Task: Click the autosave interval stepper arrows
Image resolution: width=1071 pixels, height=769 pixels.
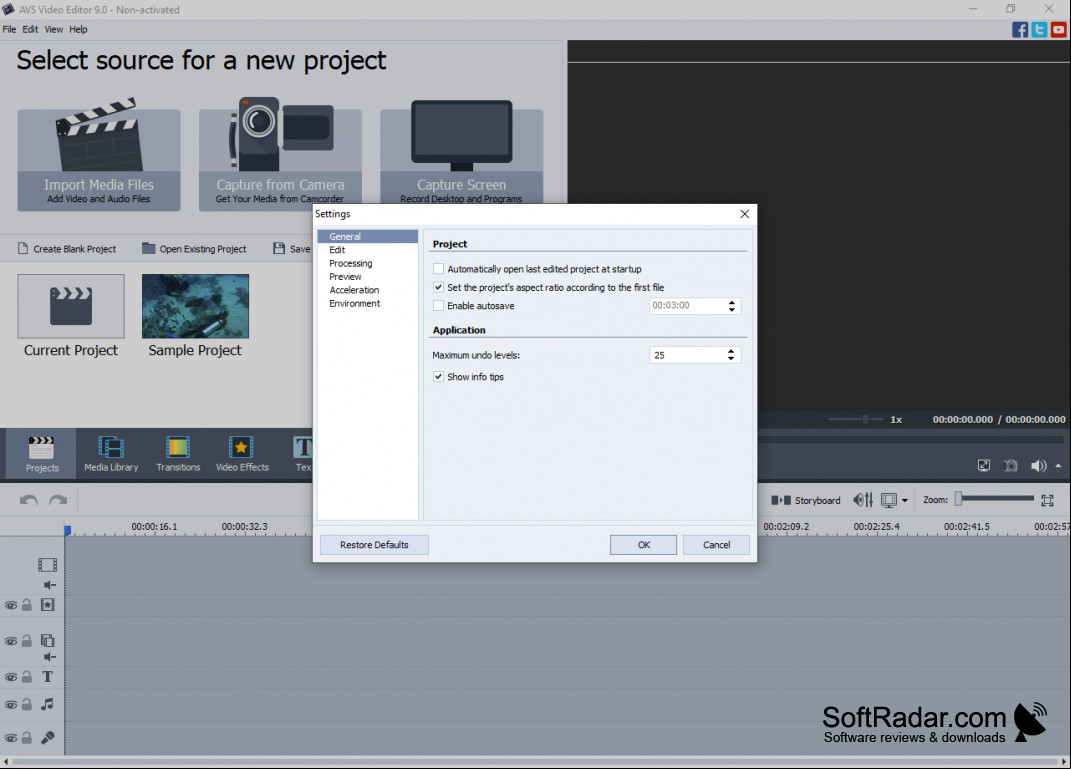Action: click(x=732, y=306)
